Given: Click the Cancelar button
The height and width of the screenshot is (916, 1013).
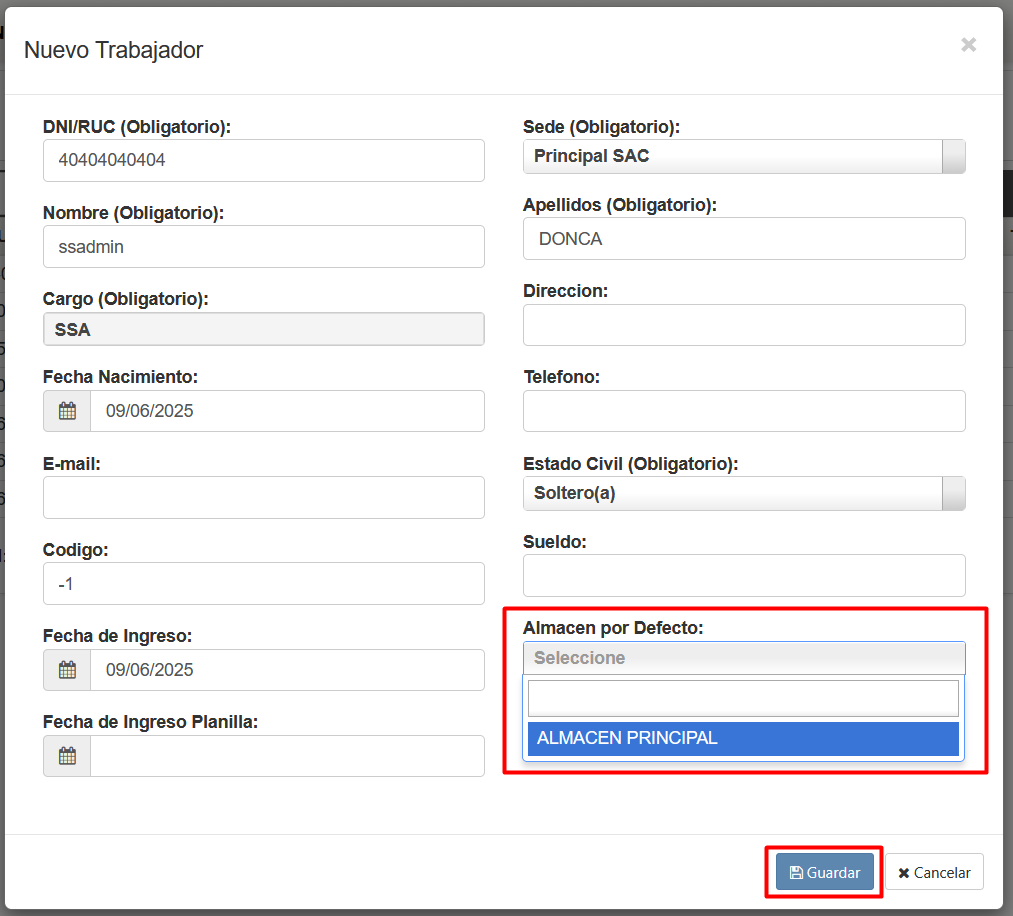Looking at the screenshot, I should click(934, 872).
